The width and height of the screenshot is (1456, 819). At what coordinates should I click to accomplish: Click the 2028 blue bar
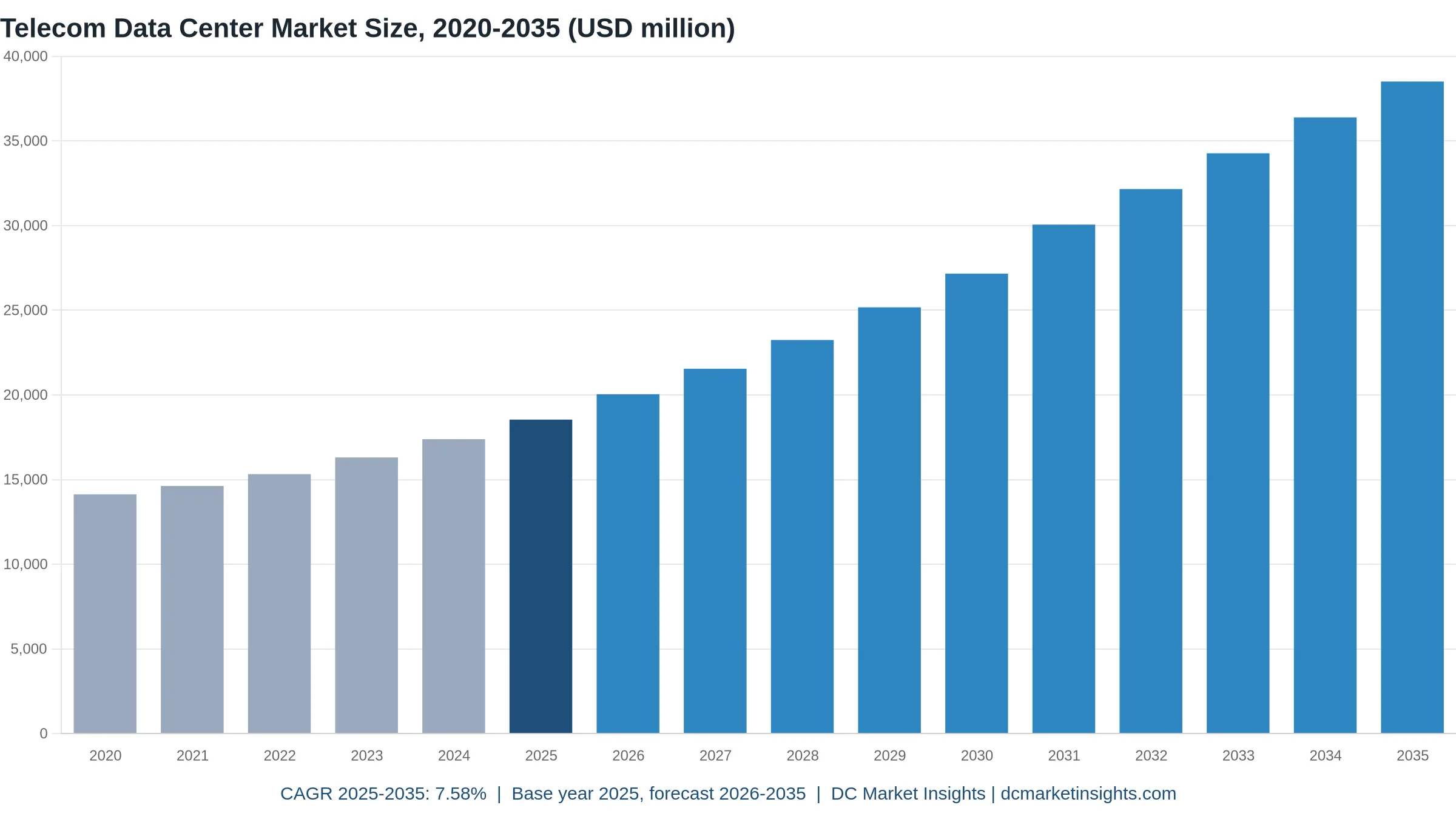click(802, 537)
